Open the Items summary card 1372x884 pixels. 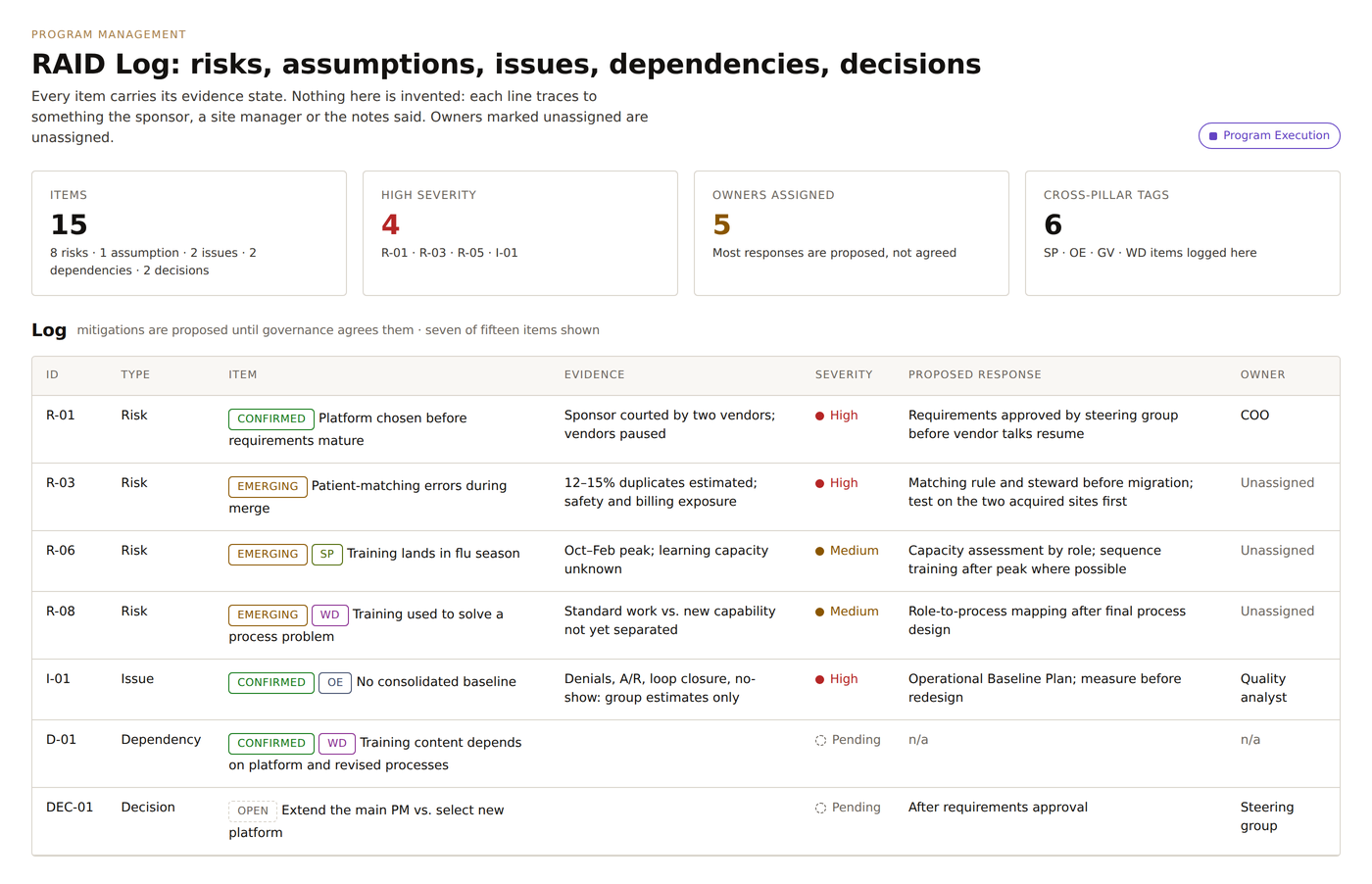tap(189, 233)
